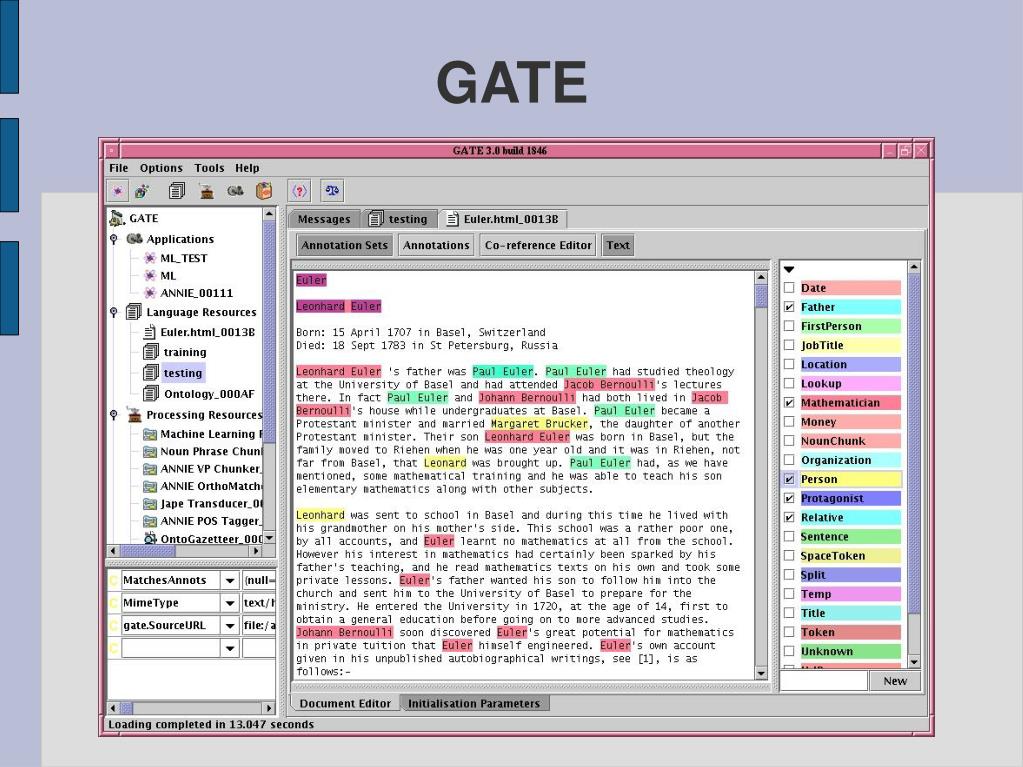
Task: Uncheck the Person annotation checkbox
Action: (x=789, y=479)
